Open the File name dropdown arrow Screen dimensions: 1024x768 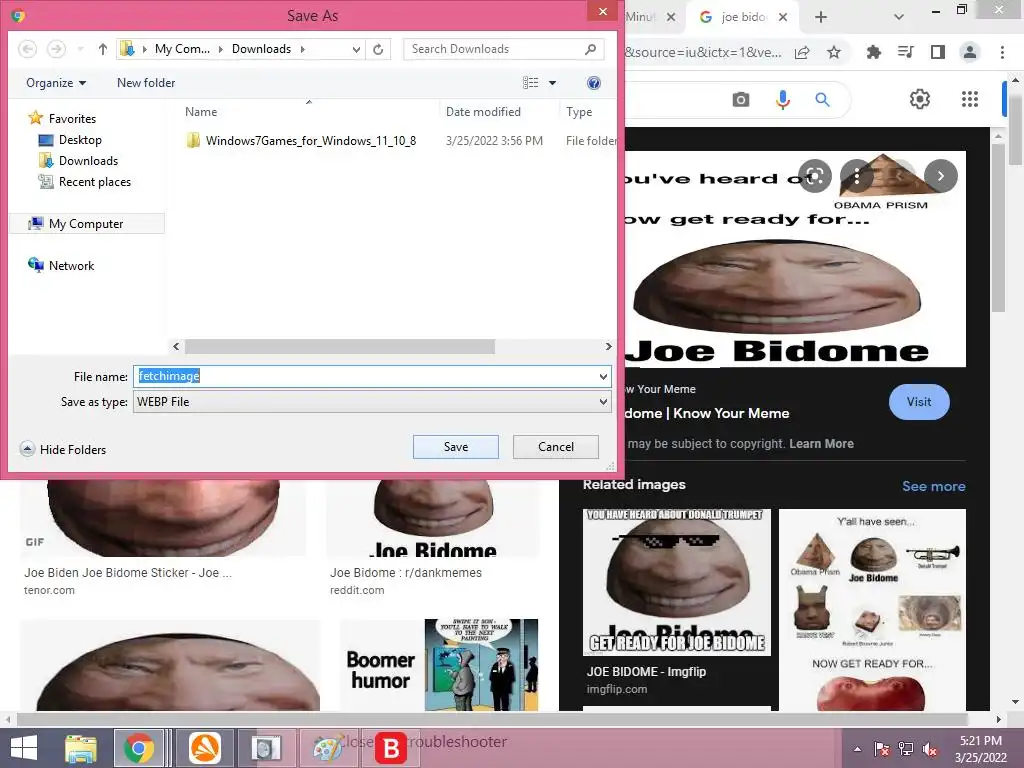coord(603,376)
